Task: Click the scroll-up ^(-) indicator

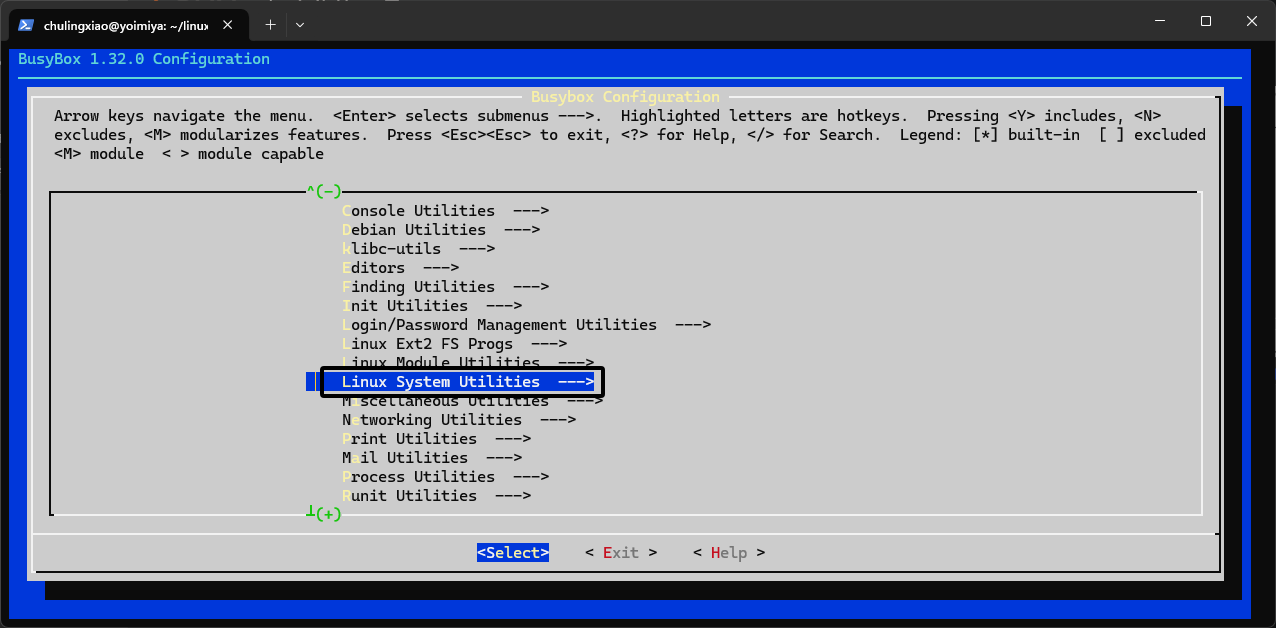Action: 324,190
